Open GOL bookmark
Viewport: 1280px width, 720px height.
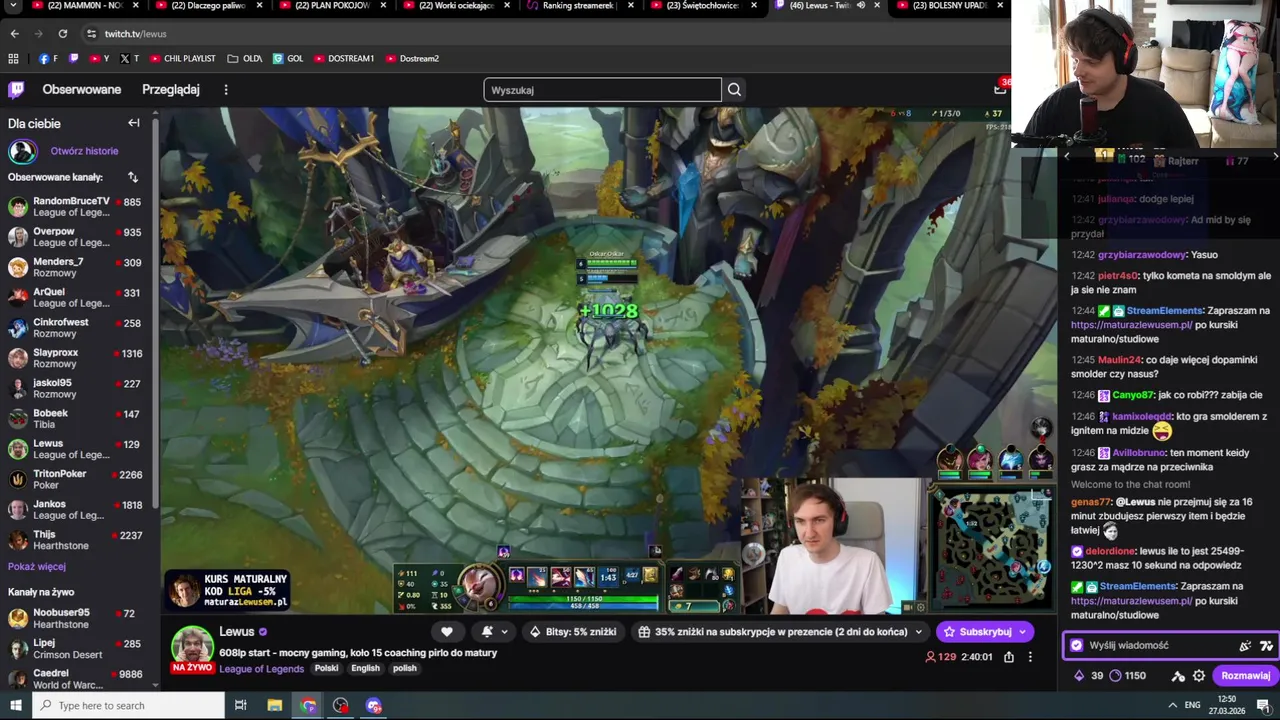[288, 59]
